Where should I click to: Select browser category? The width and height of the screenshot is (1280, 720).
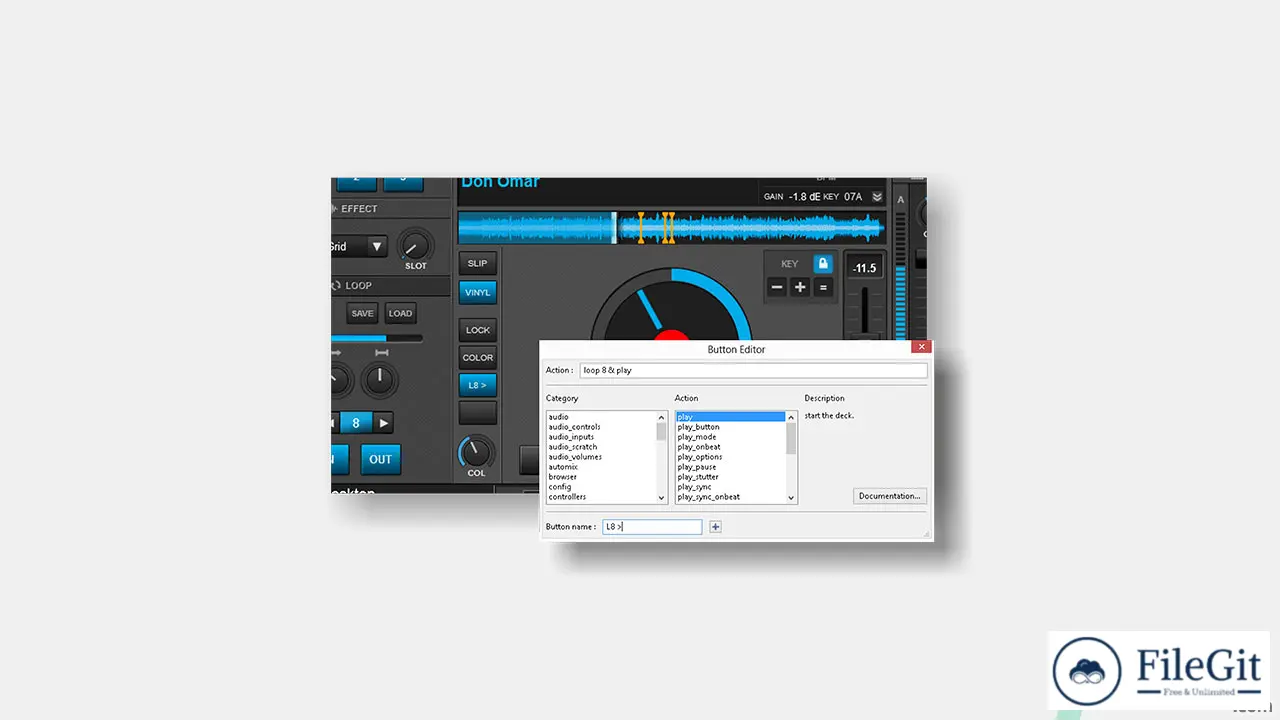[601, 477]
